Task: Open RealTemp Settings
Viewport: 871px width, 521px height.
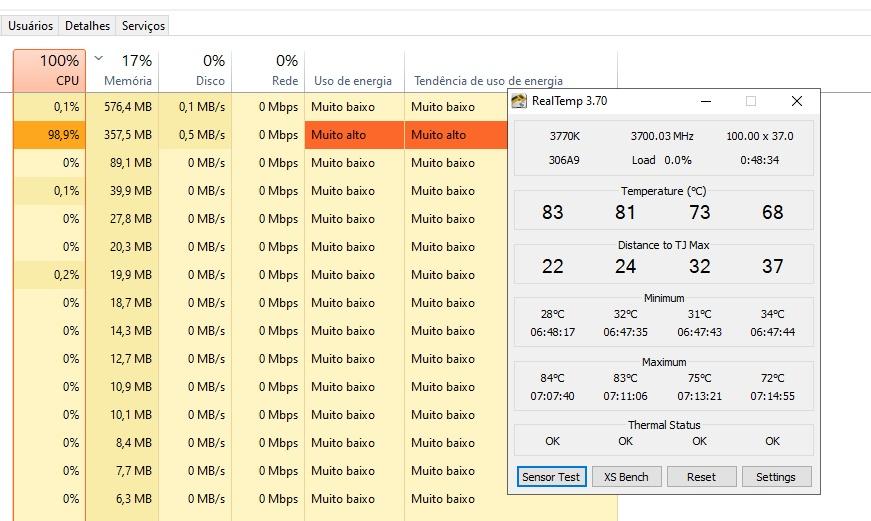Action: [x=776, y=477]
